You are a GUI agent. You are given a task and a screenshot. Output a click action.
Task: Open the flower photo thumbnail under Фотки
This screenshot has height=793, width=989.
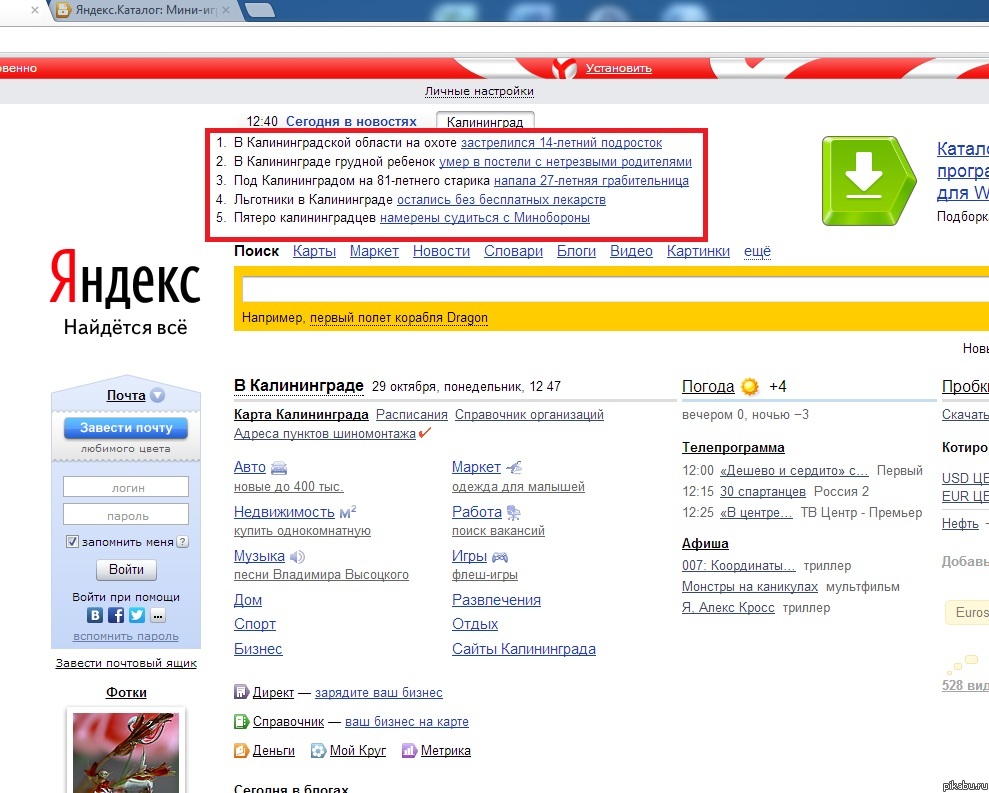click(125, 750)
